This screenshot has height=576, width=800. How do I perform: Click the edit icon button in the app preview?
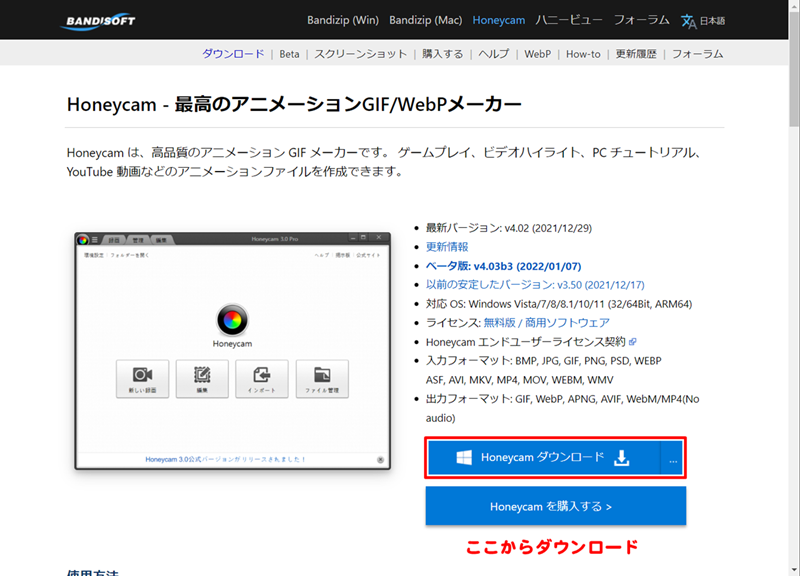[x=202, y=379]
